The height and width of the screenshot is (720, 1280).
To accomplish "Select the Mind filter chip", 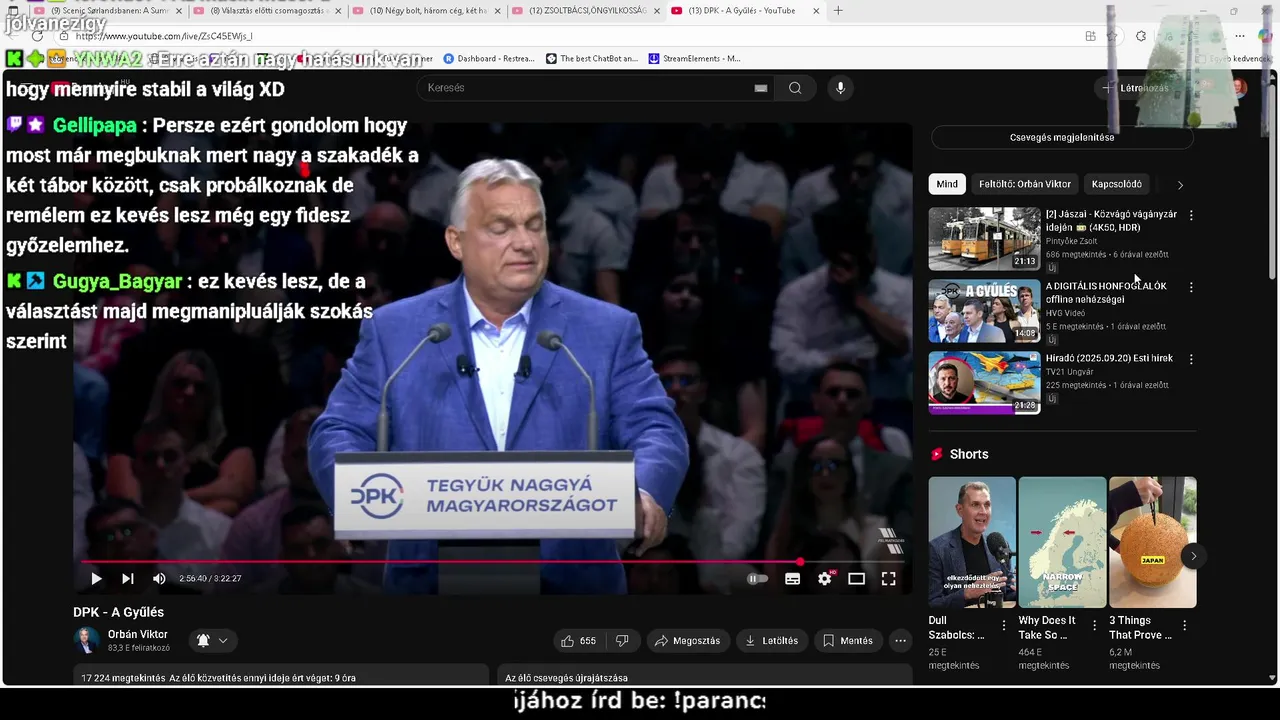I will 947,184.
